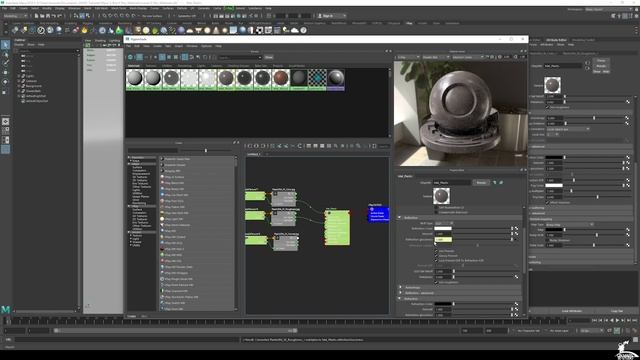Open the Hypershade Graph menu

(x=179, y=46)
